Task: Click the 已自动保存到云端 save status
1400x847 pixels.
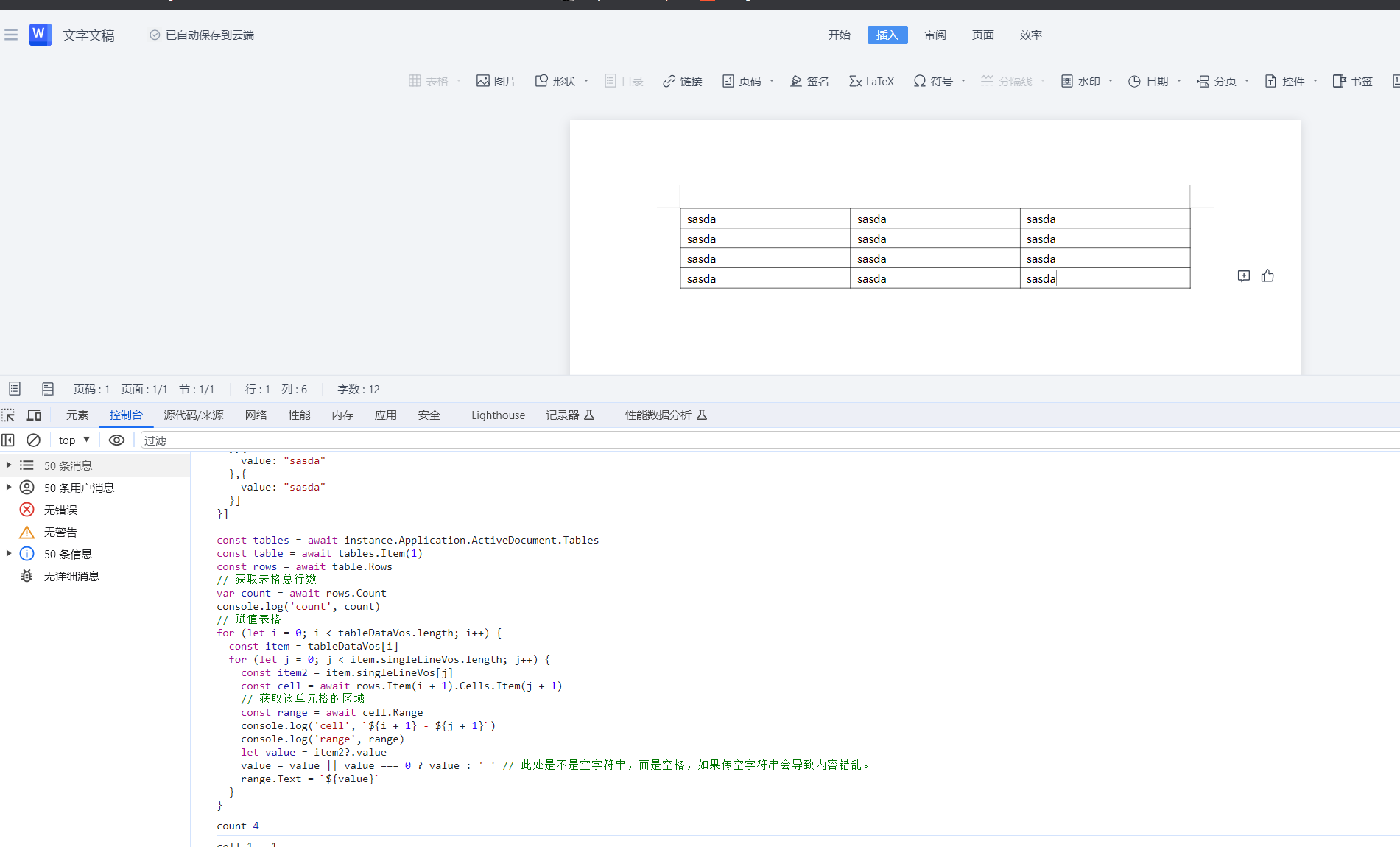Action: pos(202,35)
